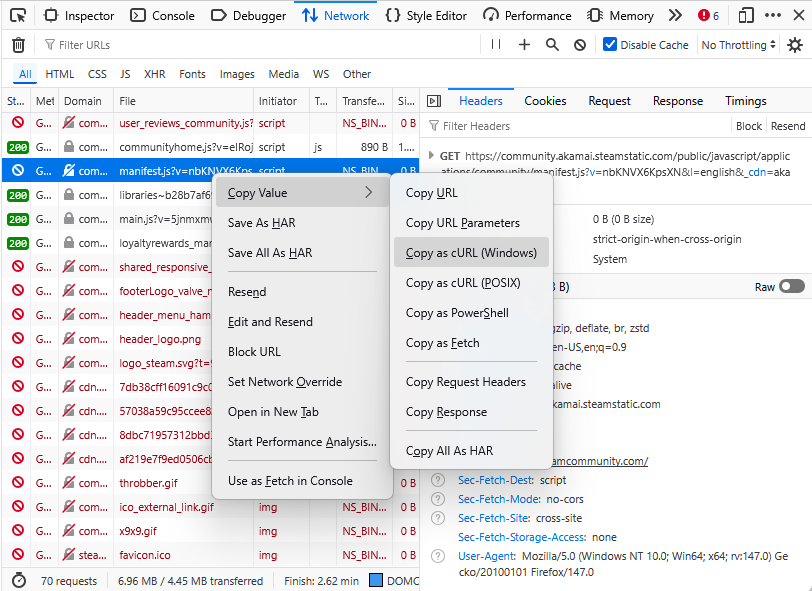Switch to the Performance tab
Image resolution: width=812 pixels, height=591 pixels.
[527, 16]
